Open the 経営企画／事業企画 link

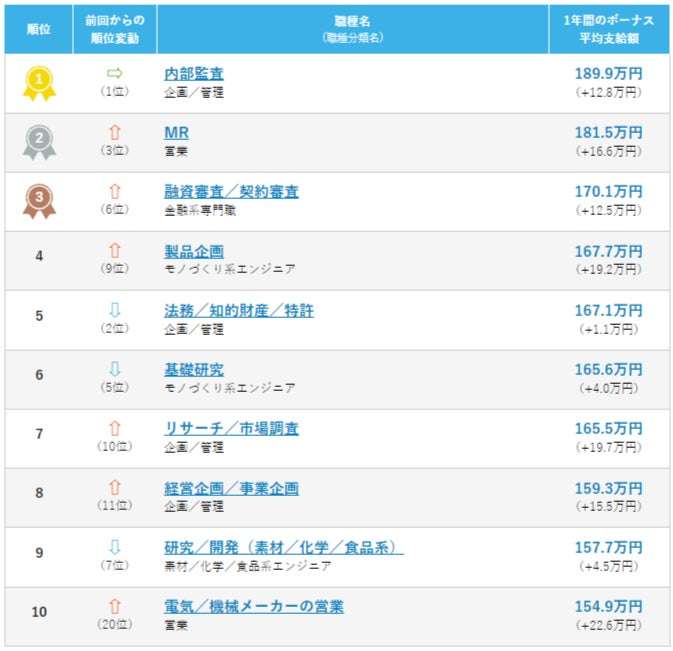coord(231,488)
